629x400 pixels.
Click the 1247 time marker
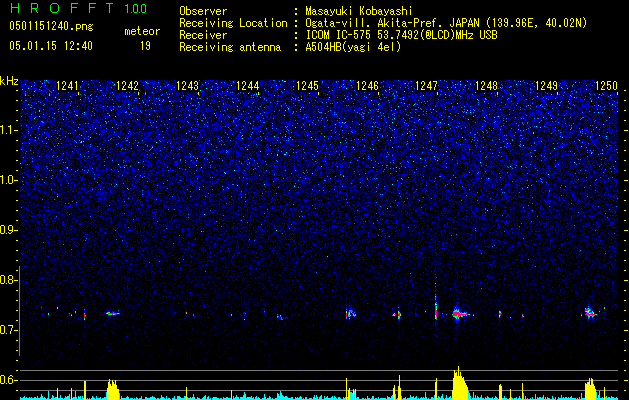click(426, 85)
